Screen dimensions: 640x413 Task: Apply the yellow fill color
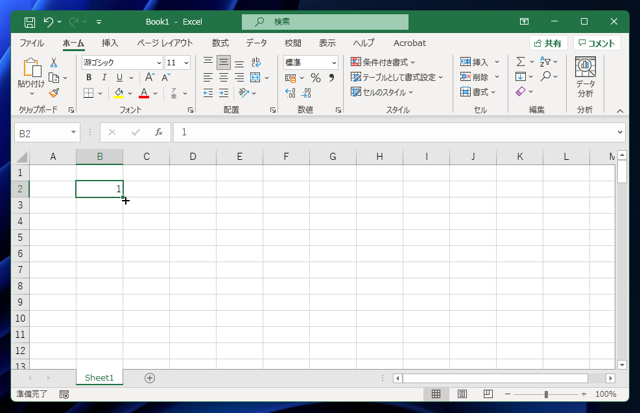pos(119,93)
